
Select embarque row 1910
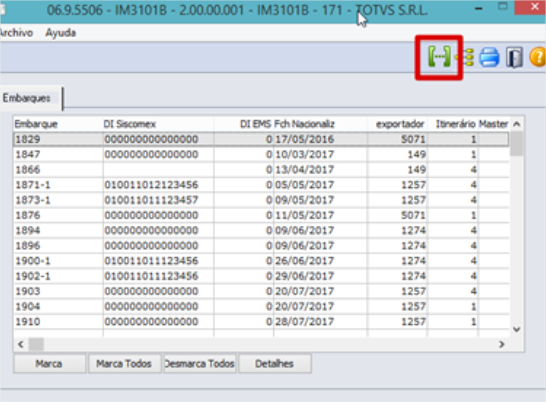(261, 322)
